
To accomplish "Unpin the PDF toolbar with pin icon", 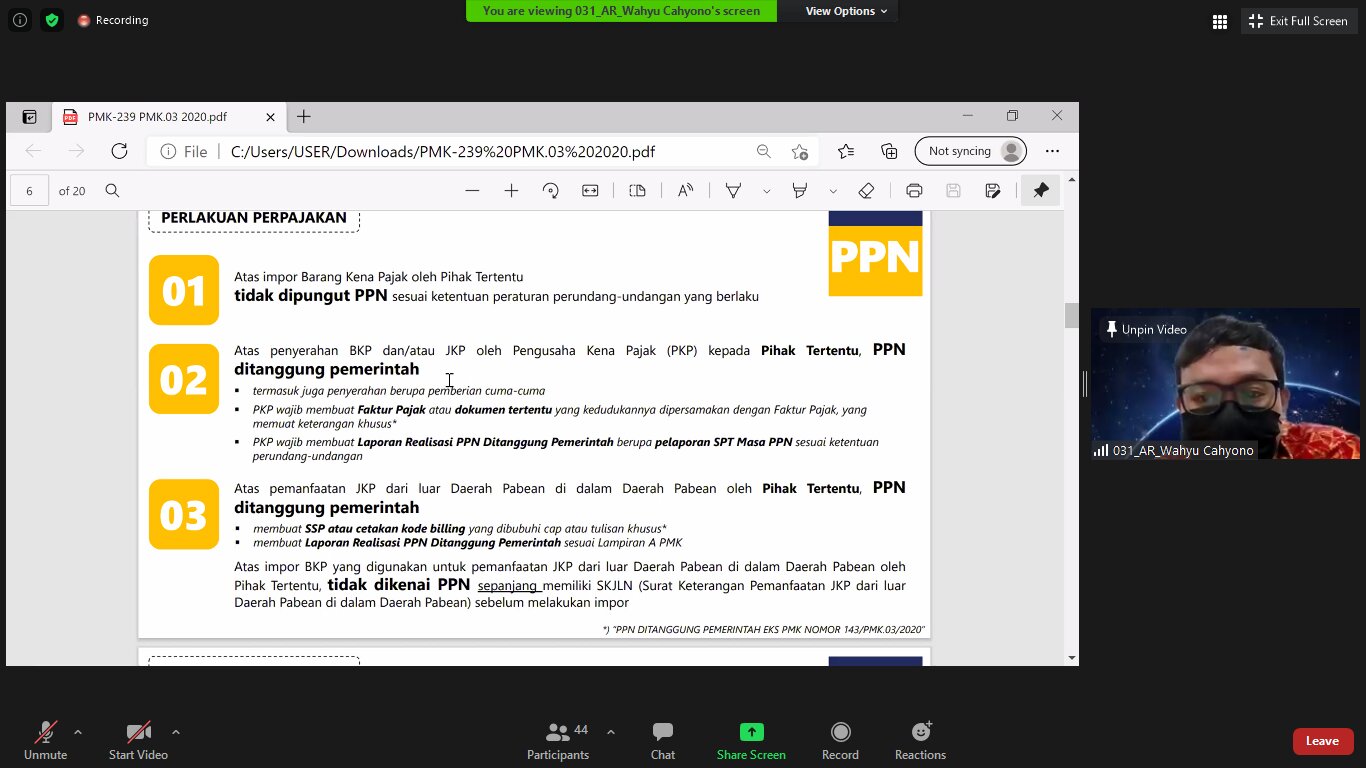I will click(x=1041, y=191).
